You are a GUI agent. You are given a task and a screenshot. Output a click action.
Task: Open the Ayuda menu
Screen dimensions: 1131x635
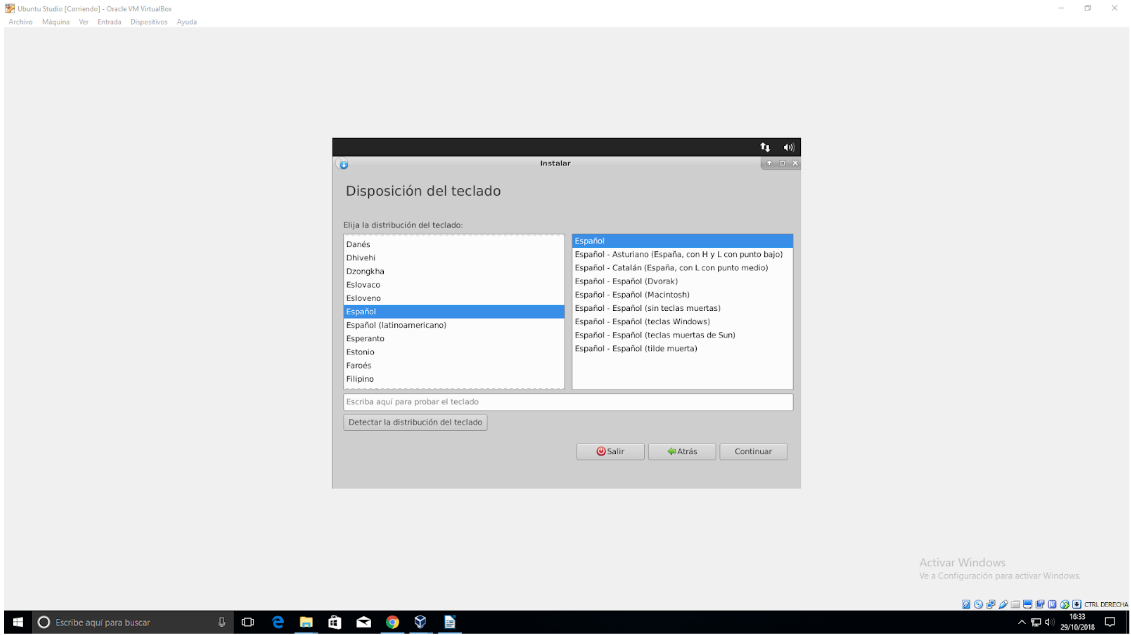(x=187, y=22)
